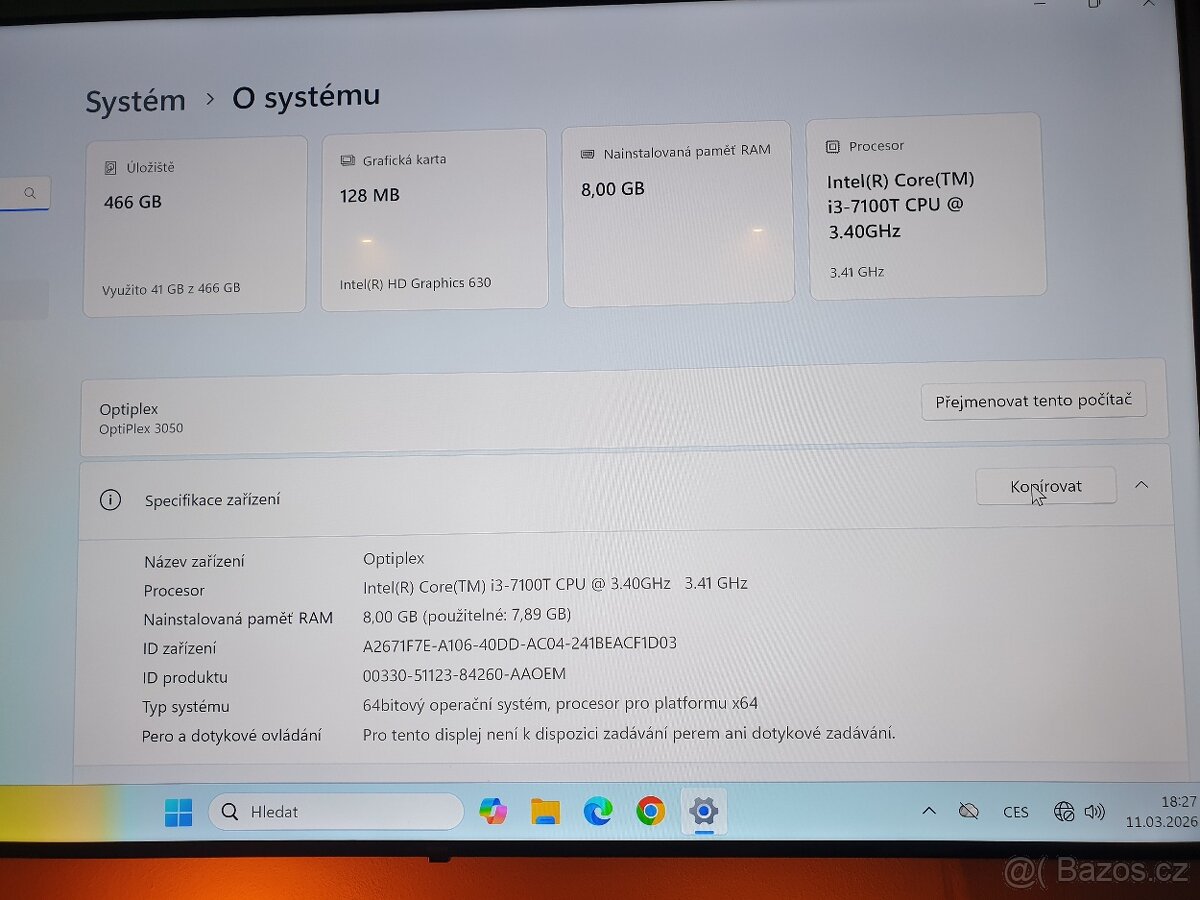Viewport: 1200px width, 900px height.
Task: Open Google Chrome from the taskbar
Action: tap(650, 810)
